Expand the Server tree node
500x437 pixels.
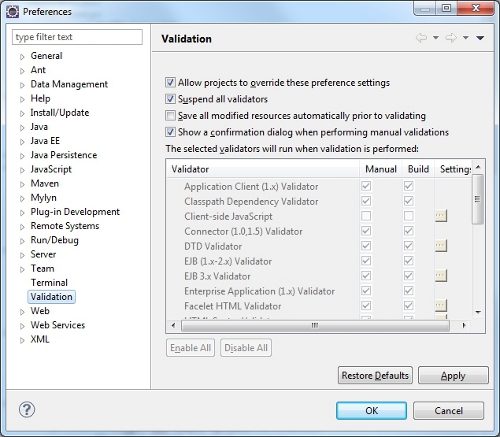pos(22,255)
